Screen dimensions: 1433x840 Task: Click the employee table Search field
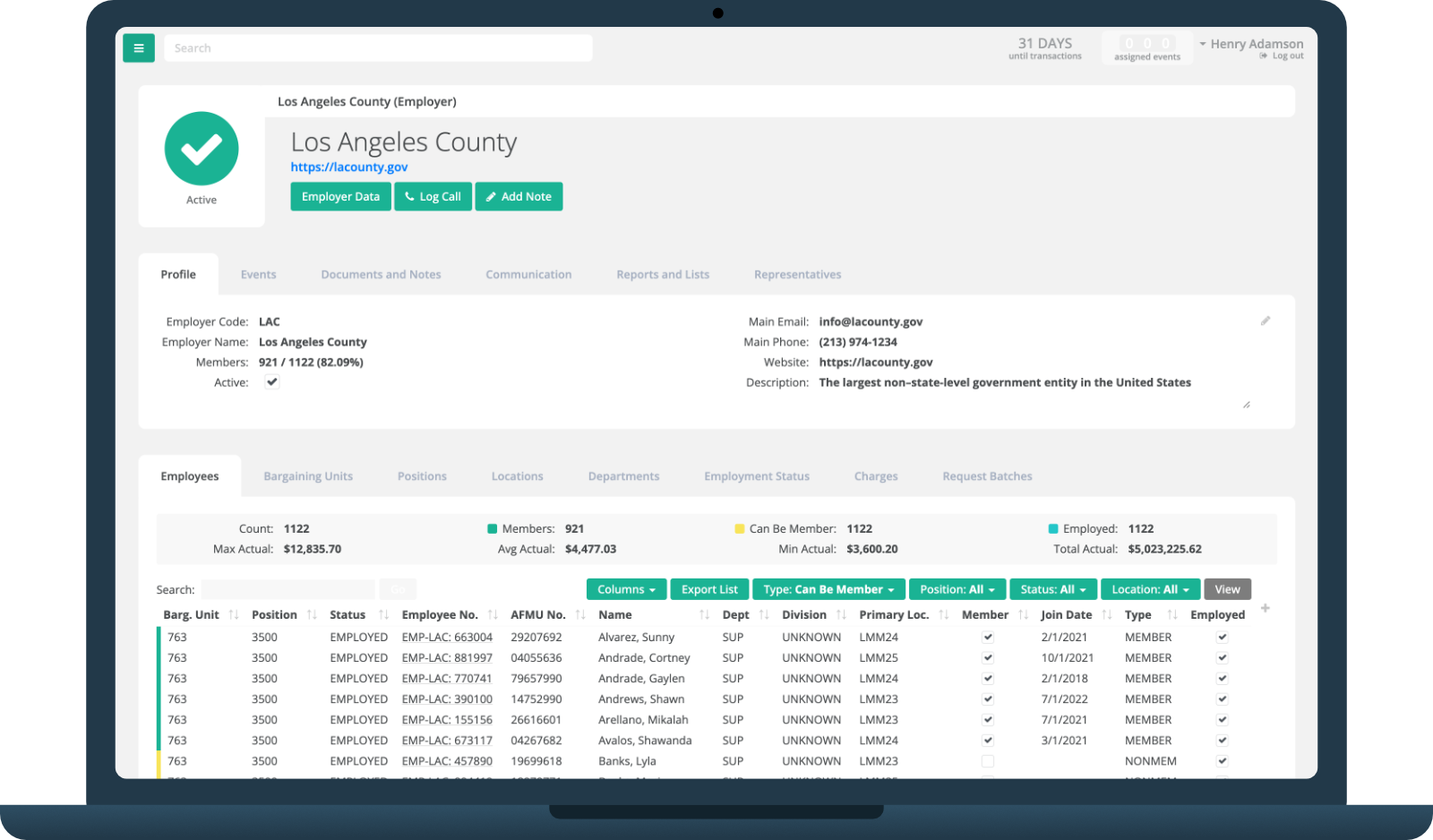pyautogui.click(x=287, y=589)
